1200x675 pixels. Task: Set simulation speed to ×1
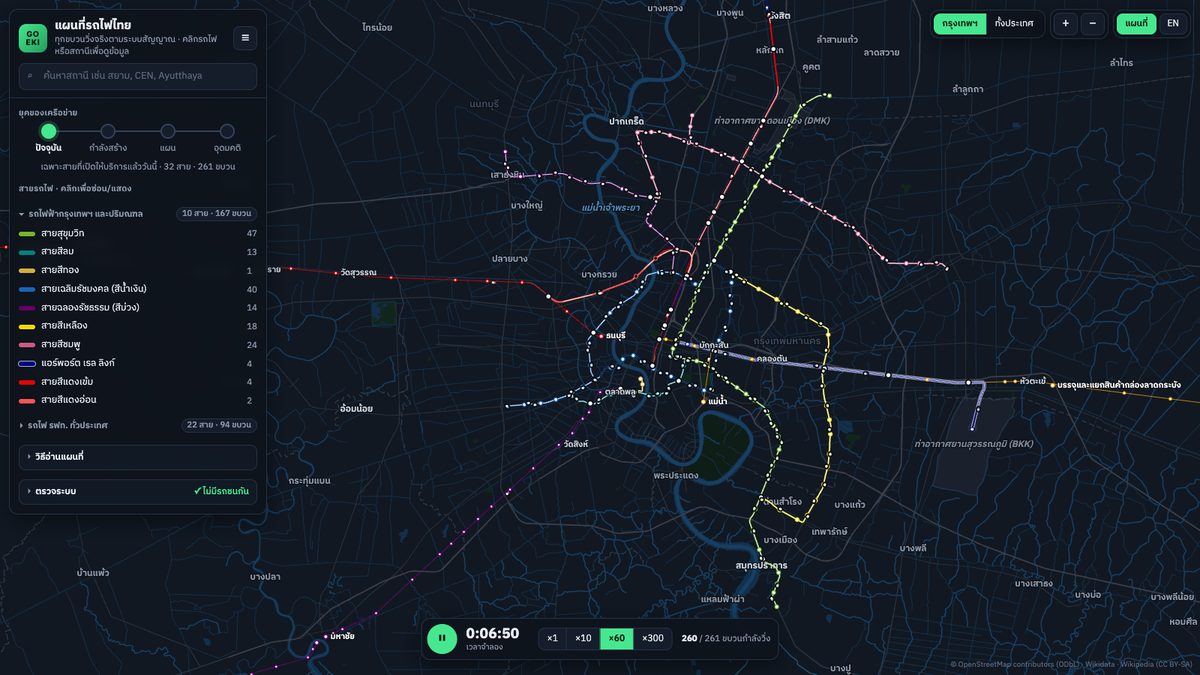[552, 638]
